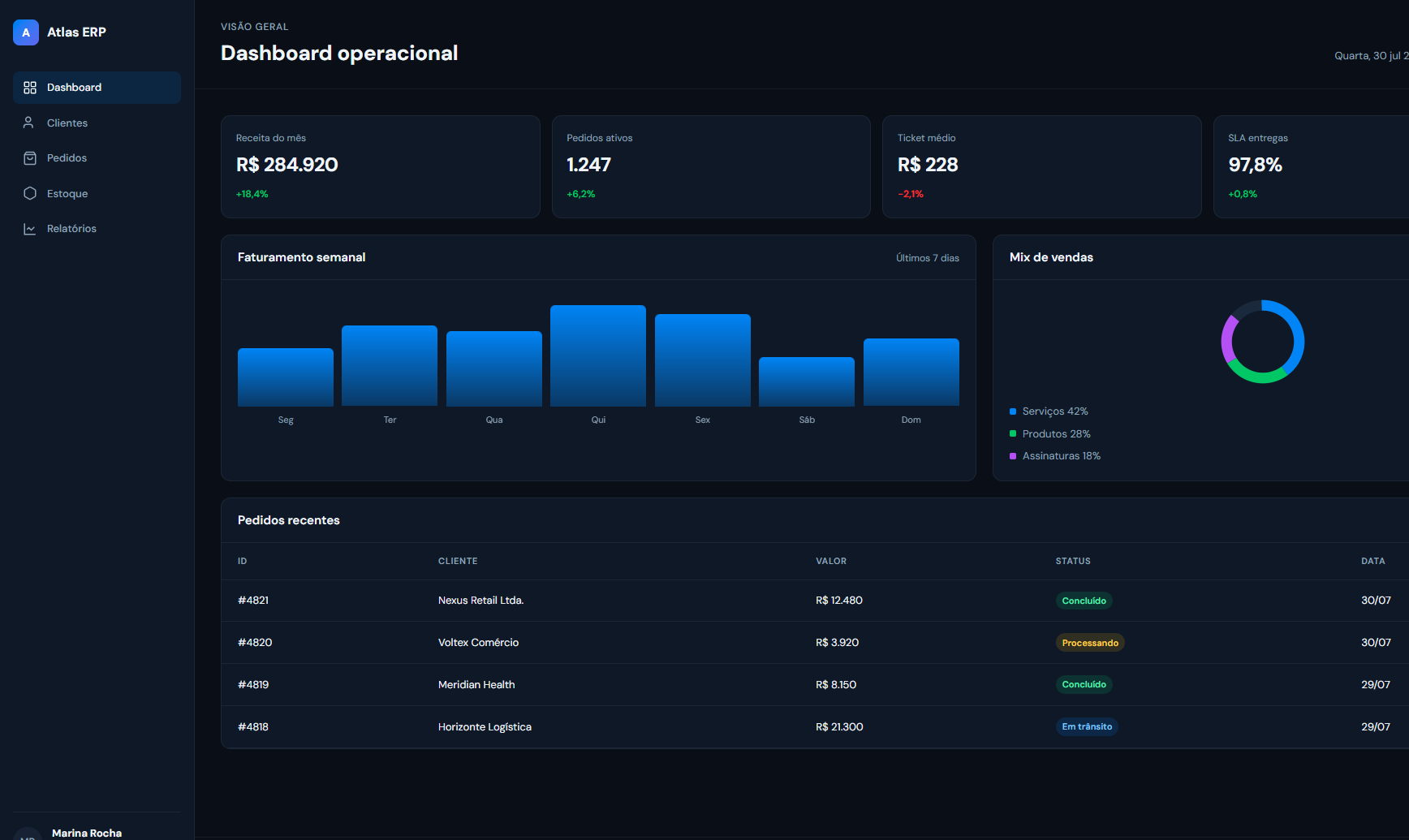Click the blue Serviços legend swatch

pyautogui.click(x=1013, y=411)
